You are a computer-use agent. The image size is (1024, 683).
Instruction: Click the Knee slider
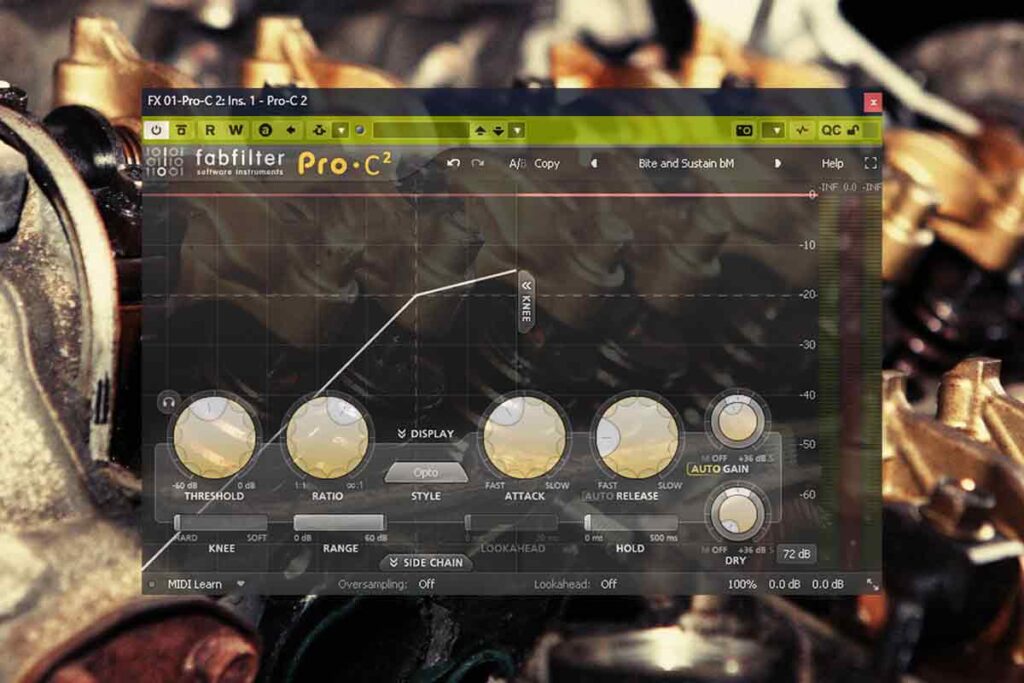(x=221, y=522)
